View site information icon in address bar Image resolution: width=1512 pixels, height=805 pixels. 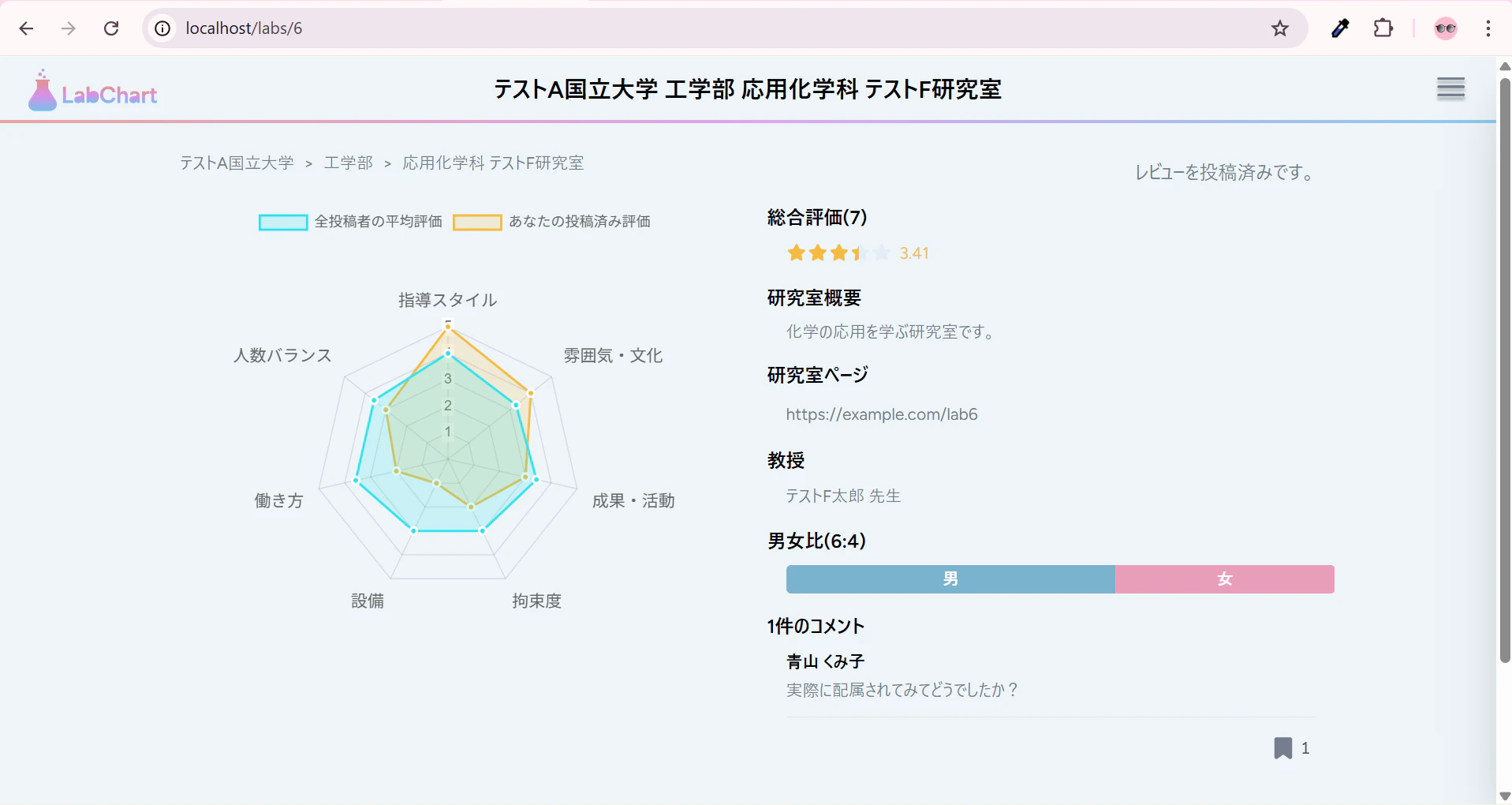162,28
